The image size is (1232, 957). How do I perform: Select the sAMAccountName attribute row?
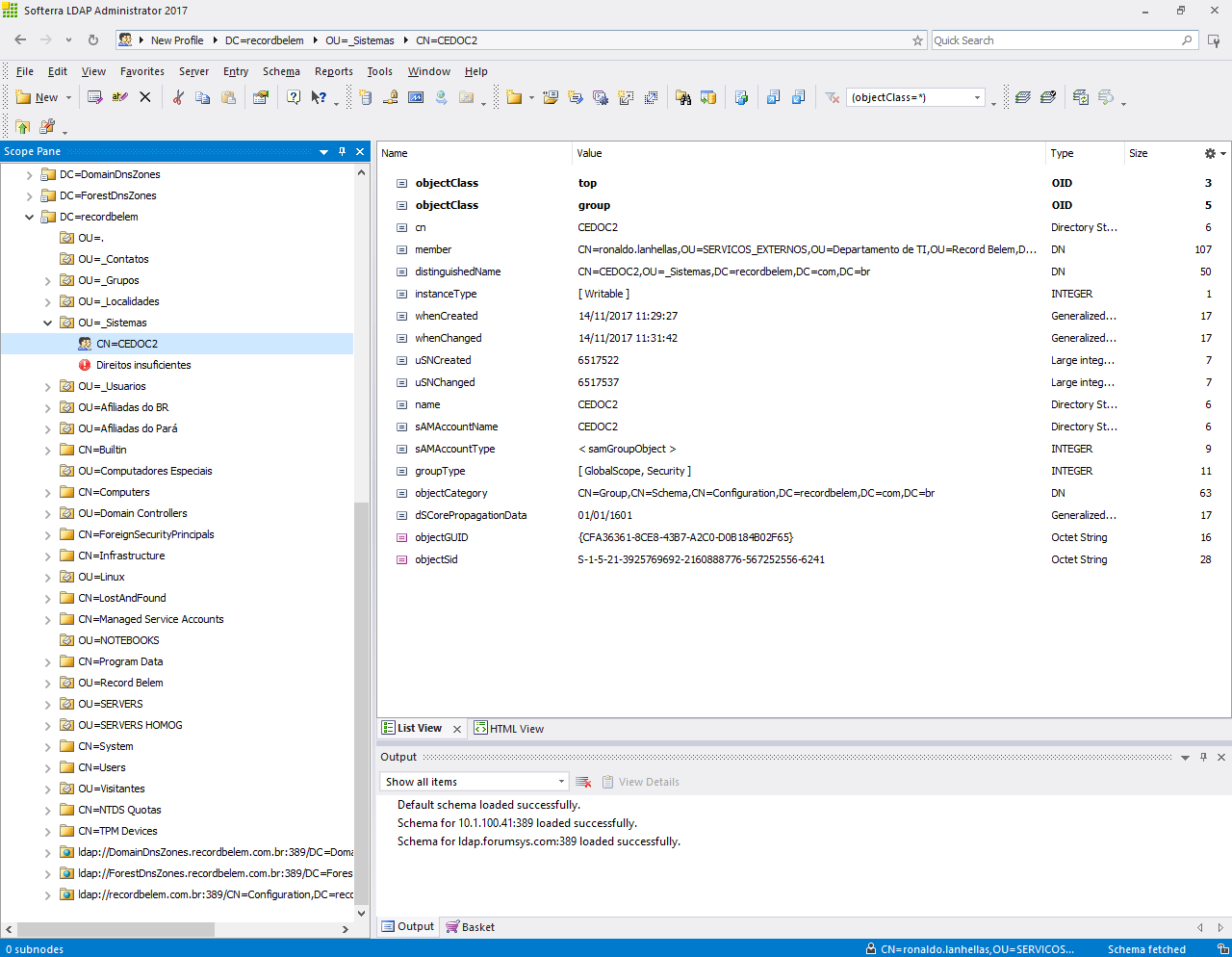coord(804,427)
